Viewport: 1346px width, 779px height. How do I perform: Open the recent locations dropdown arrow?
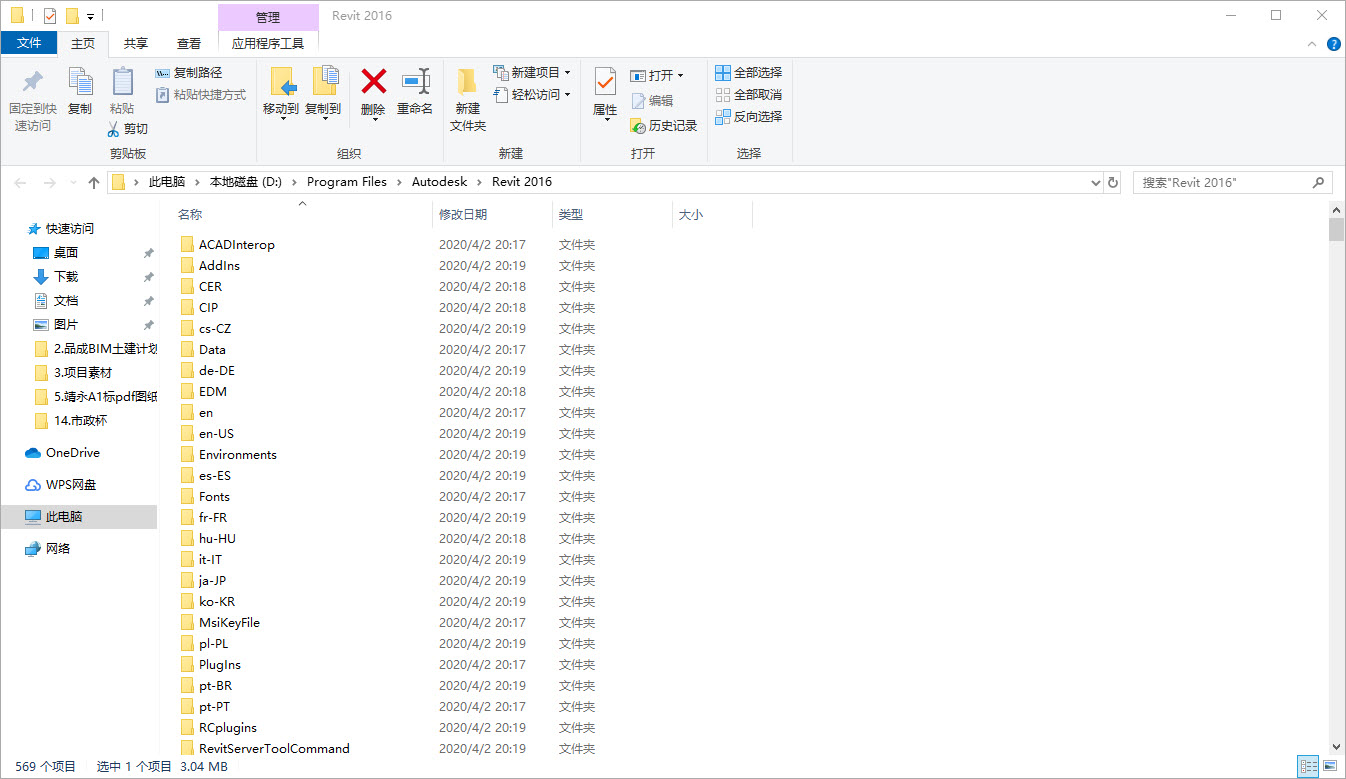[73, 183]
